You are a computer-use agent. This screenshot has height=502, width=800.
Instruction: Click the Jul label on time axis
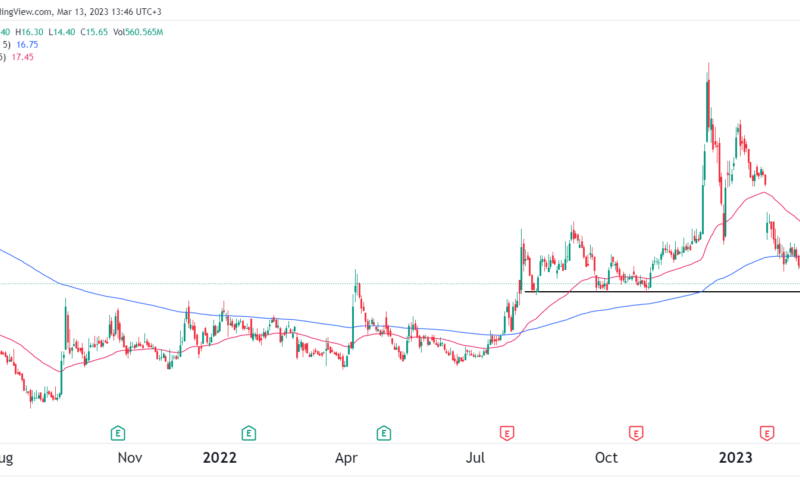click(475, 458)
